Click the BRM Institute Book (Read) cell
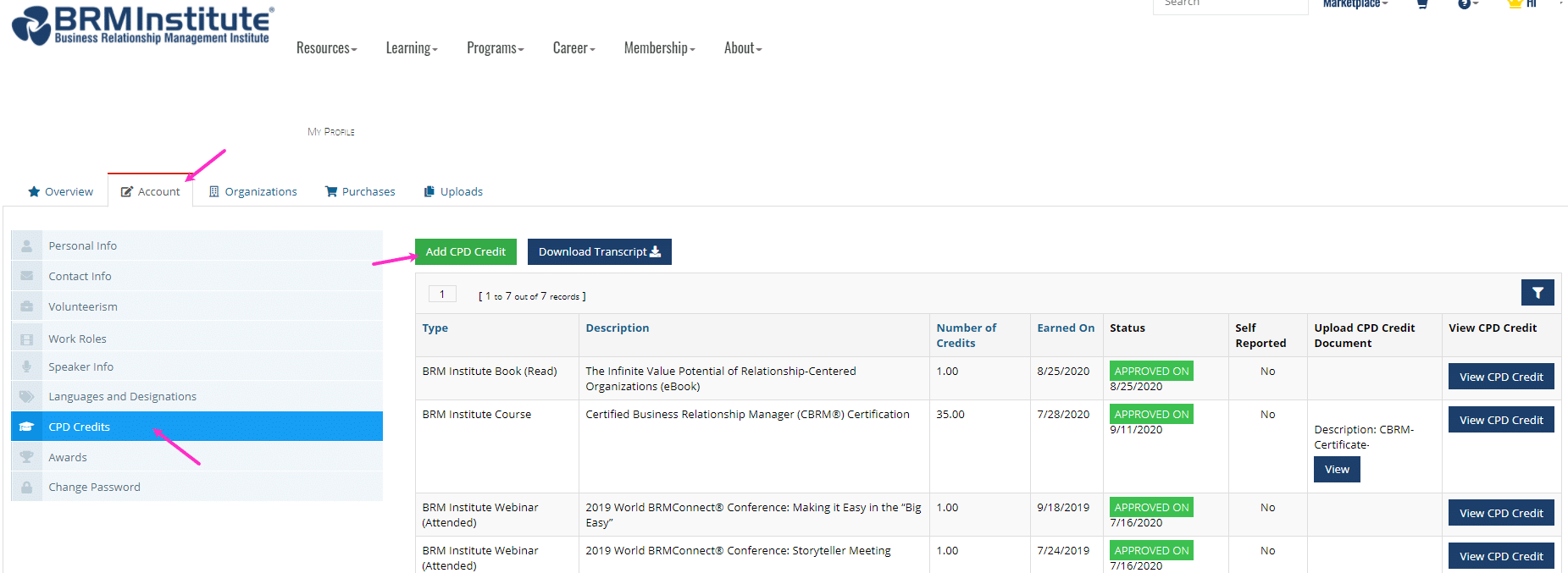 click(x=490, y=372)
